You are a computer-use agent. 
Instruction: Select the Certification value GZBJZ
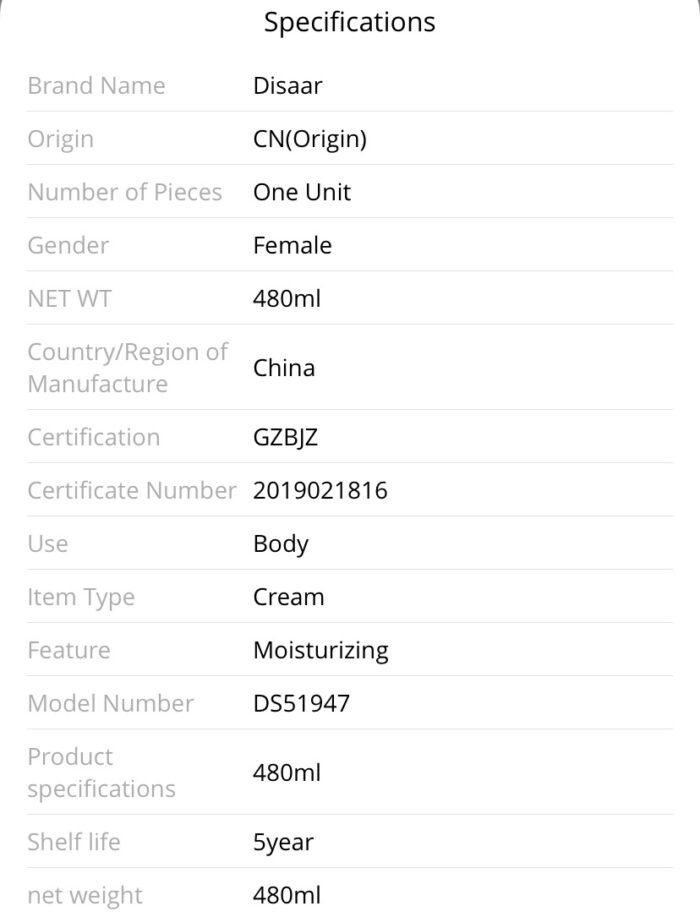tap(285, 437)
